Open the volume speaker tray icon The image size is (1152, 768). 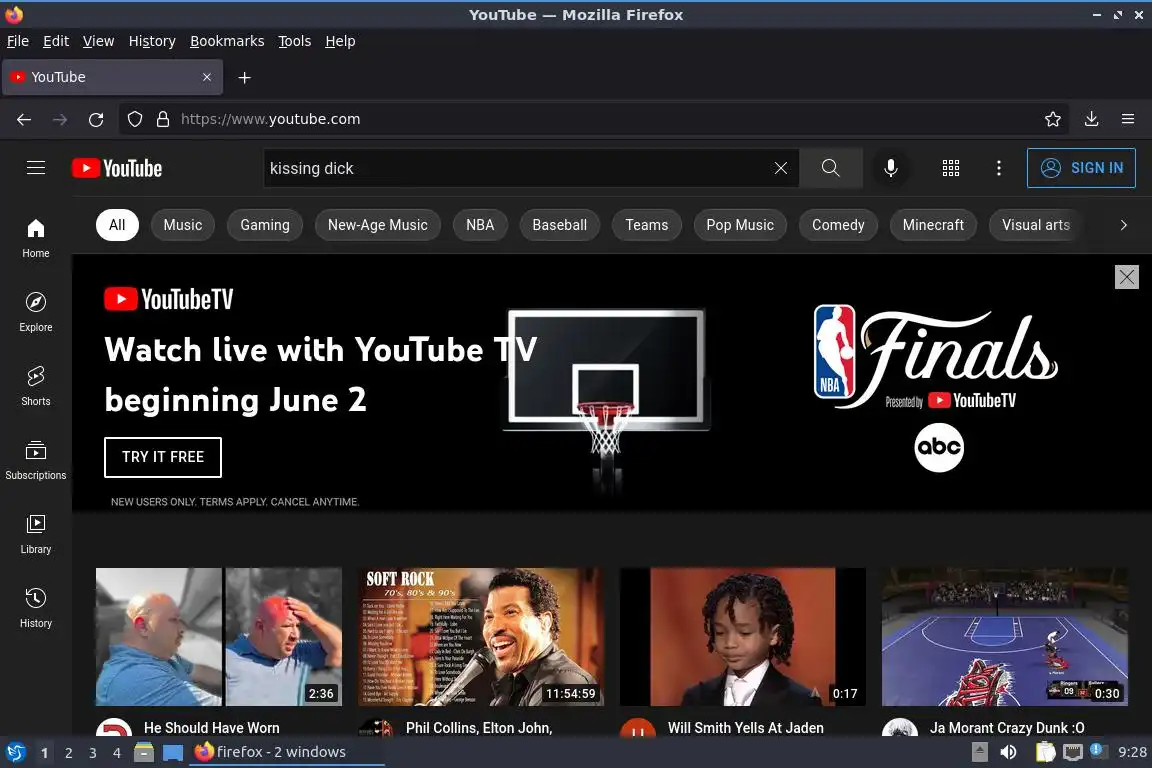(x=1009, y=752)
